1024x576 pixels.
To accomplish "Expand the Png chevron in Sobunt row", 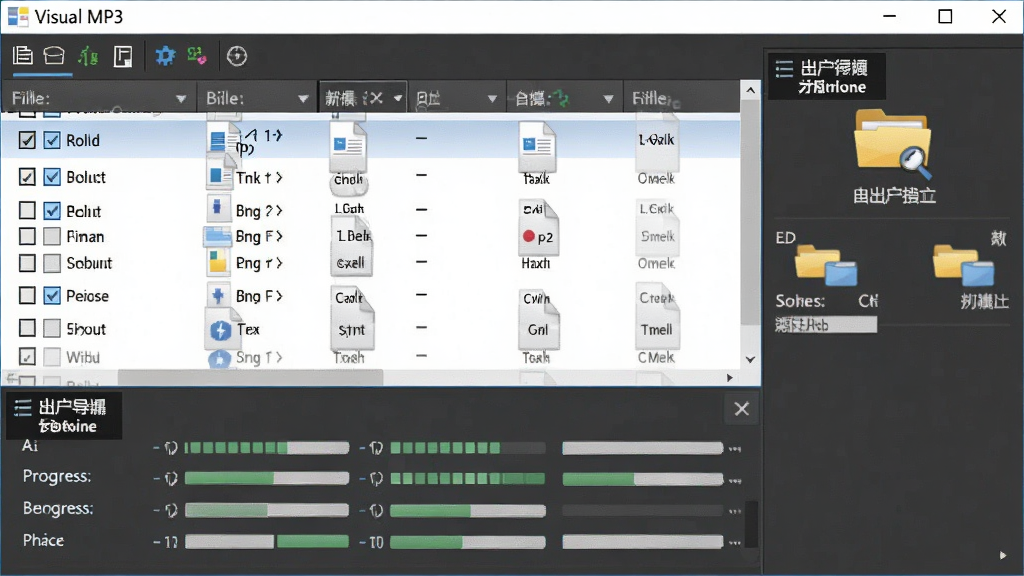I will [x=279, y=263].
